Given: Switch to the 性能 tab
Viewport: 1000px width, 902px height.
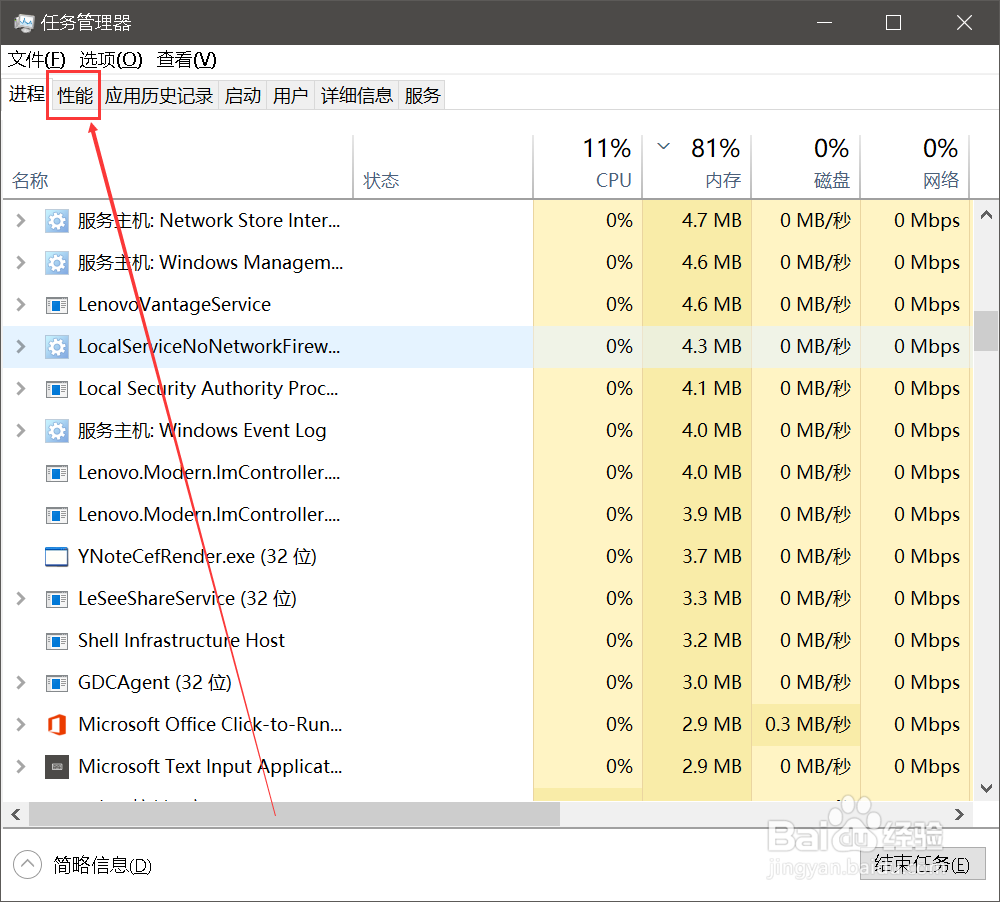Looking at the screenshot, I should [75, 96].
